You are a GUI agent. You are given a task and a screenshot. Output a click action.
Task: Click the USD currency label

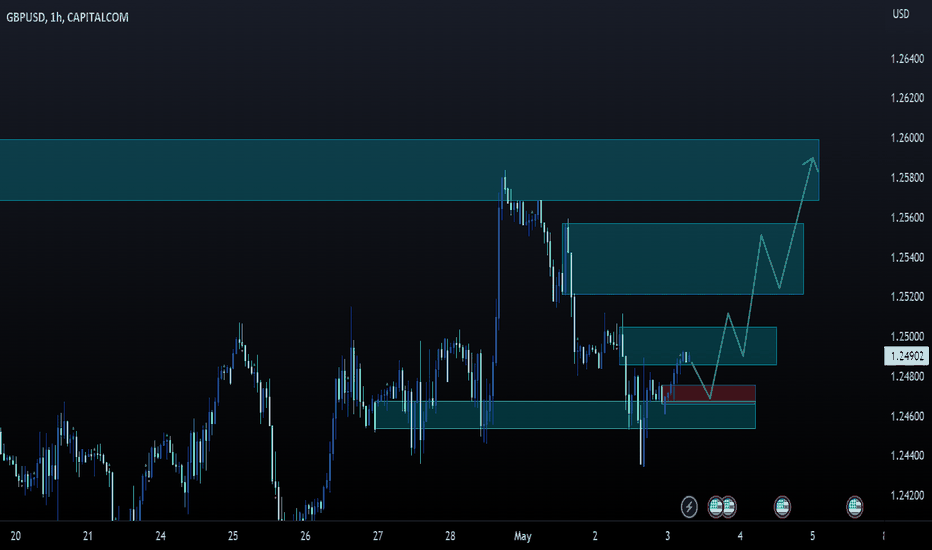point(900,14)
